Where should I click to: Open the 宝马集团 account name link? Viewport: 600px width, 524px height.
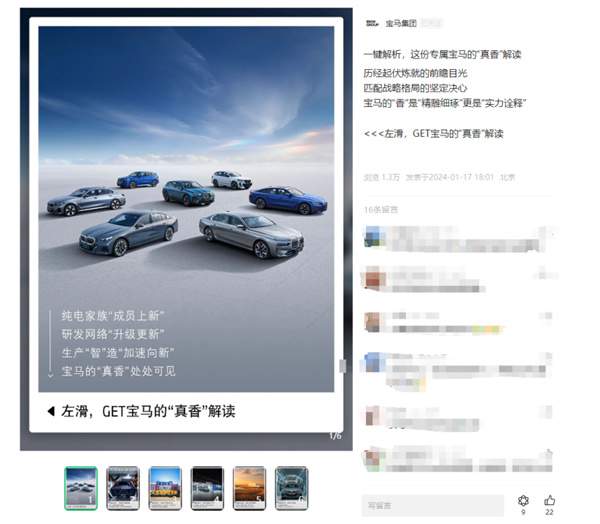(401, 24)
